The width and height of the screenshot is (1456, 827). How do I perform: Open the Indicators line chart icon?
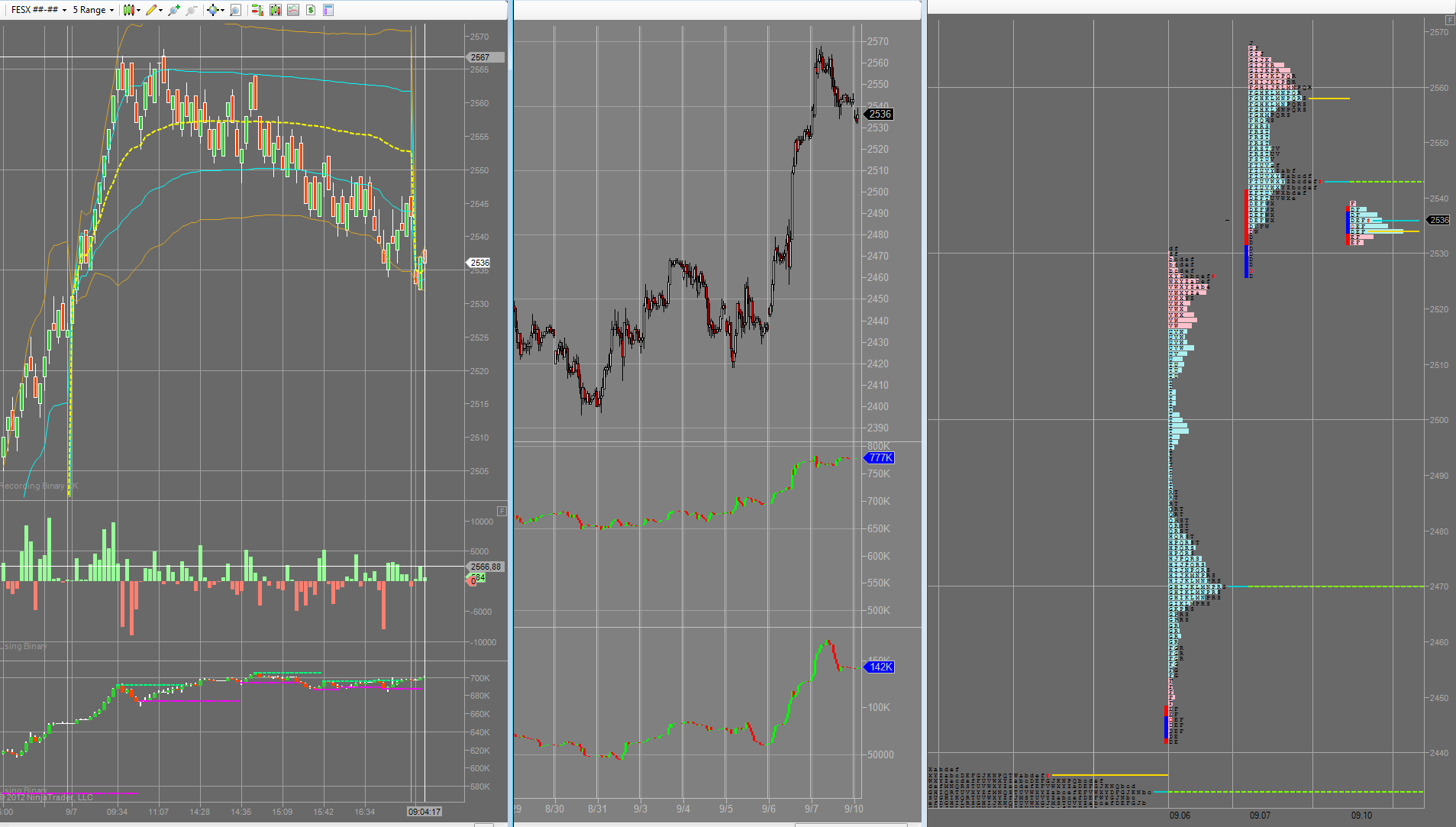(x=293, y=10)
